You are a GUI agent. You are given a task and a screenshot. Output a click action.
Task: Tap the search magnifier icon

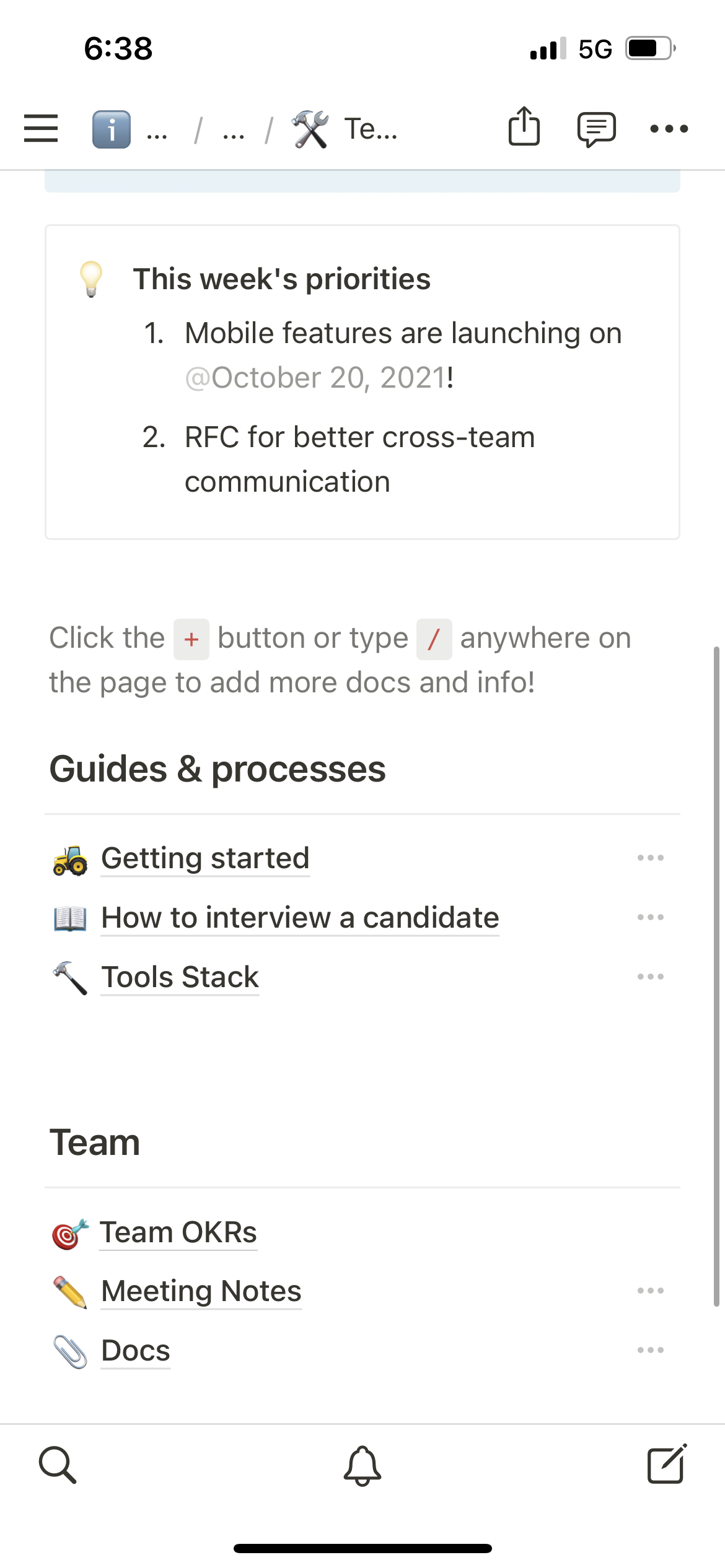click(x=58, y=1465)
